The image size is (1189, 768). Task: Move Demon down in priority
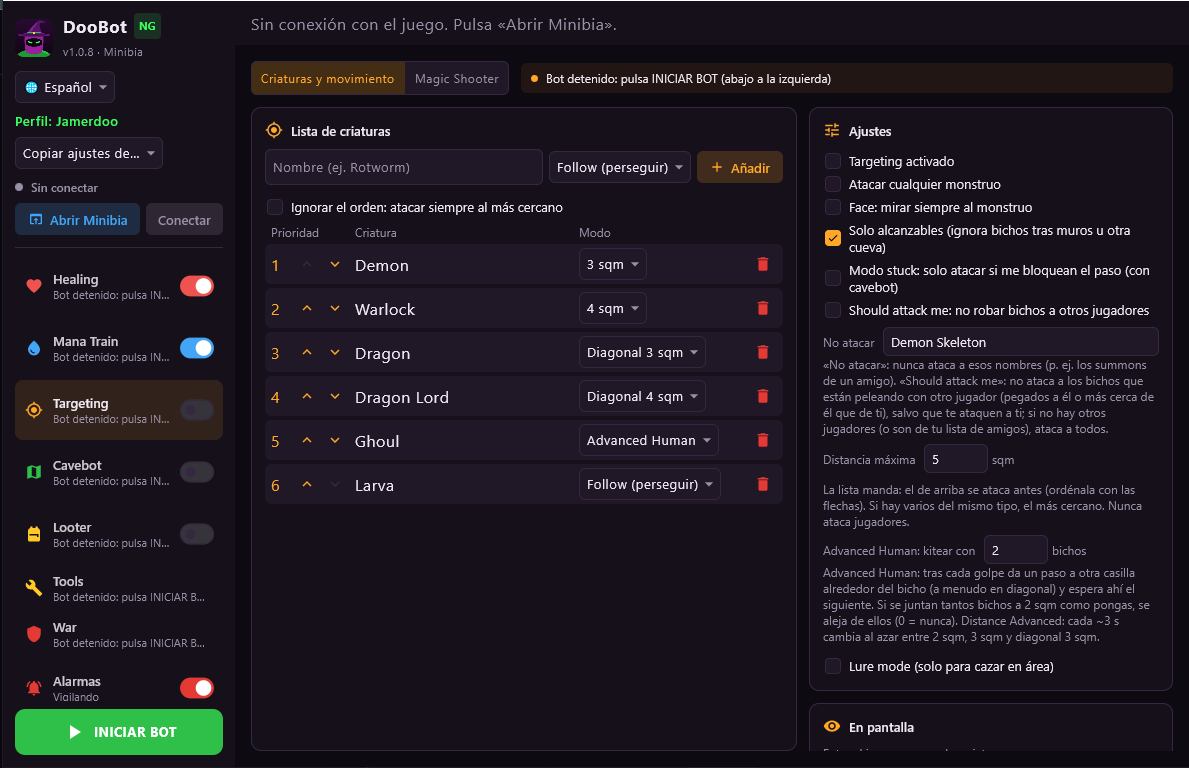click(x=334, y=265)
